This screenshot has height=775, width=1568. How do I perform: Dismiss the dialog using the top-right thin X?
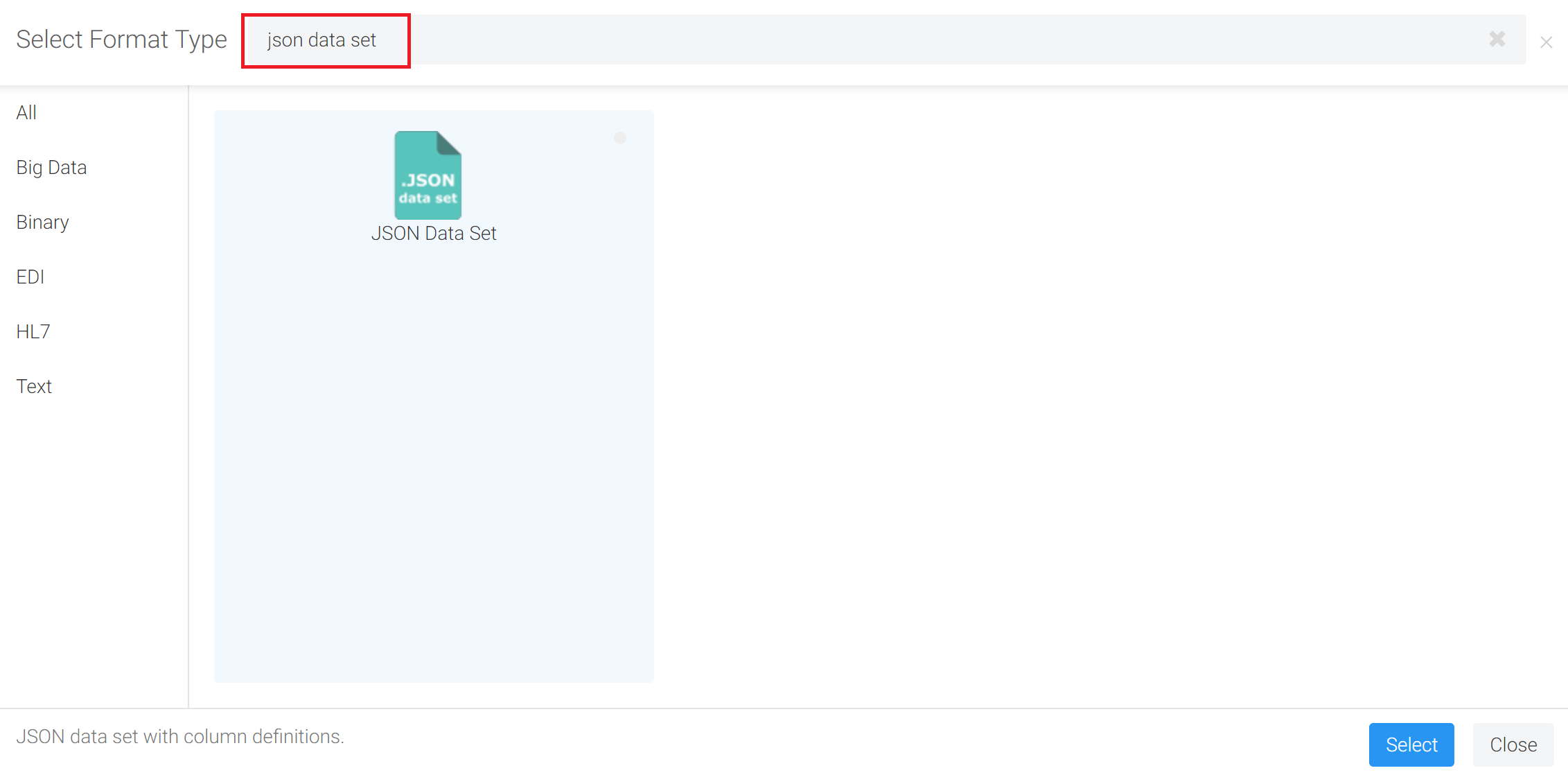coord(1546,42)
